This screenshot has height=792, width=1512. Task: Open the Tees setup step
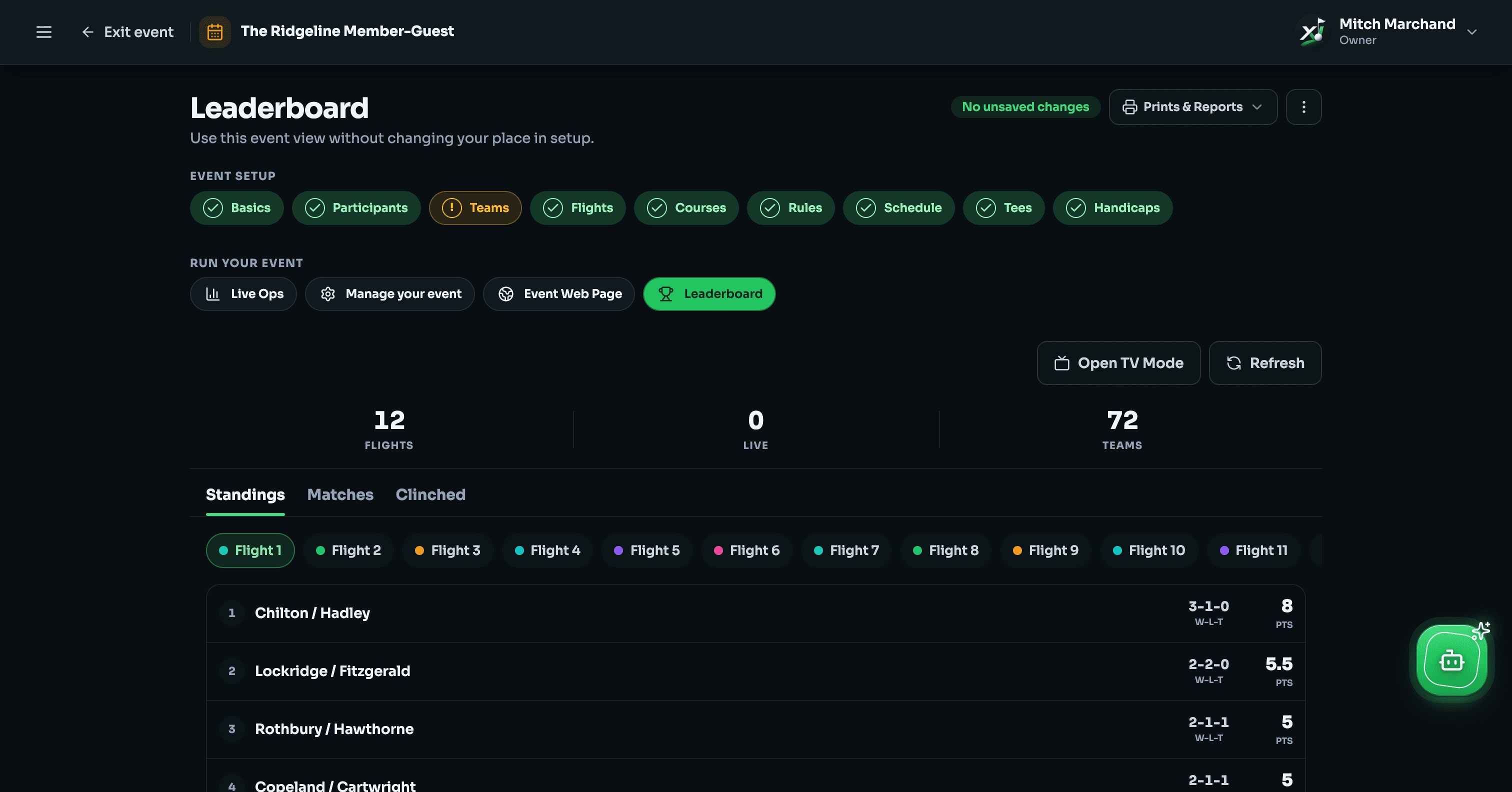(1003, 208)
